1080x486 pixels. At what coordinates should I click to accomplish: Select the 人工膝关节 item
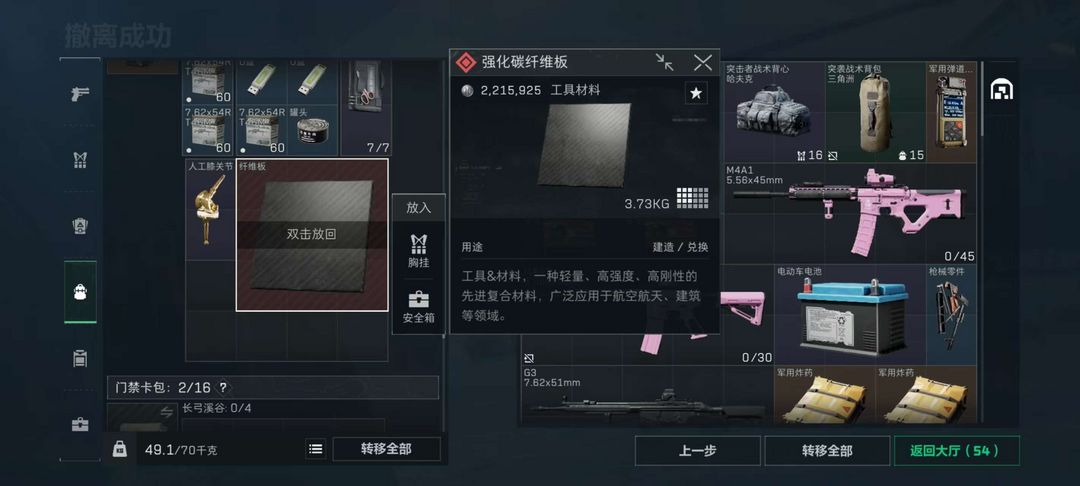[210, 209]
